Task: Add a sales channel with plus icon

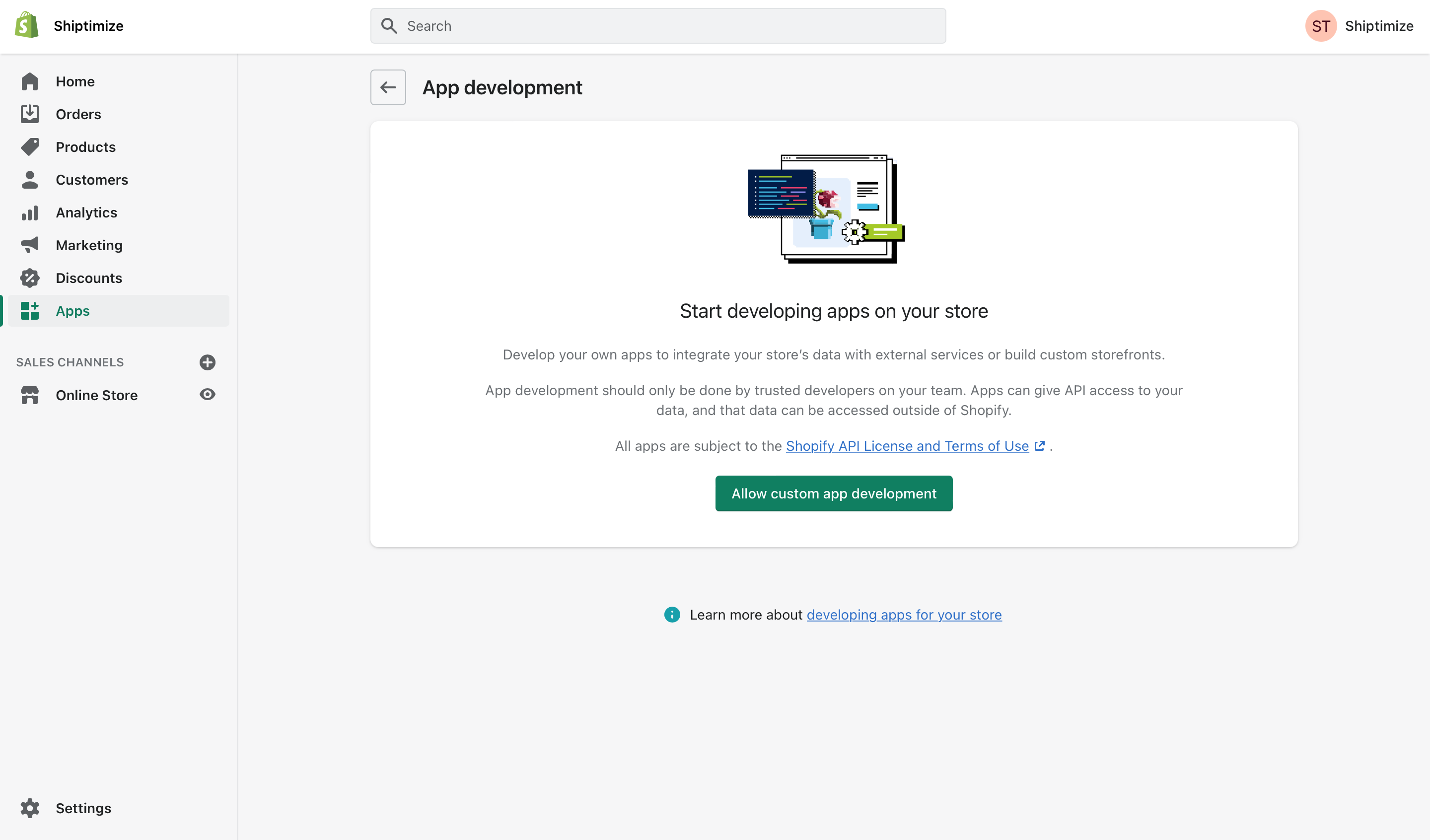Action: pos(208,362)
